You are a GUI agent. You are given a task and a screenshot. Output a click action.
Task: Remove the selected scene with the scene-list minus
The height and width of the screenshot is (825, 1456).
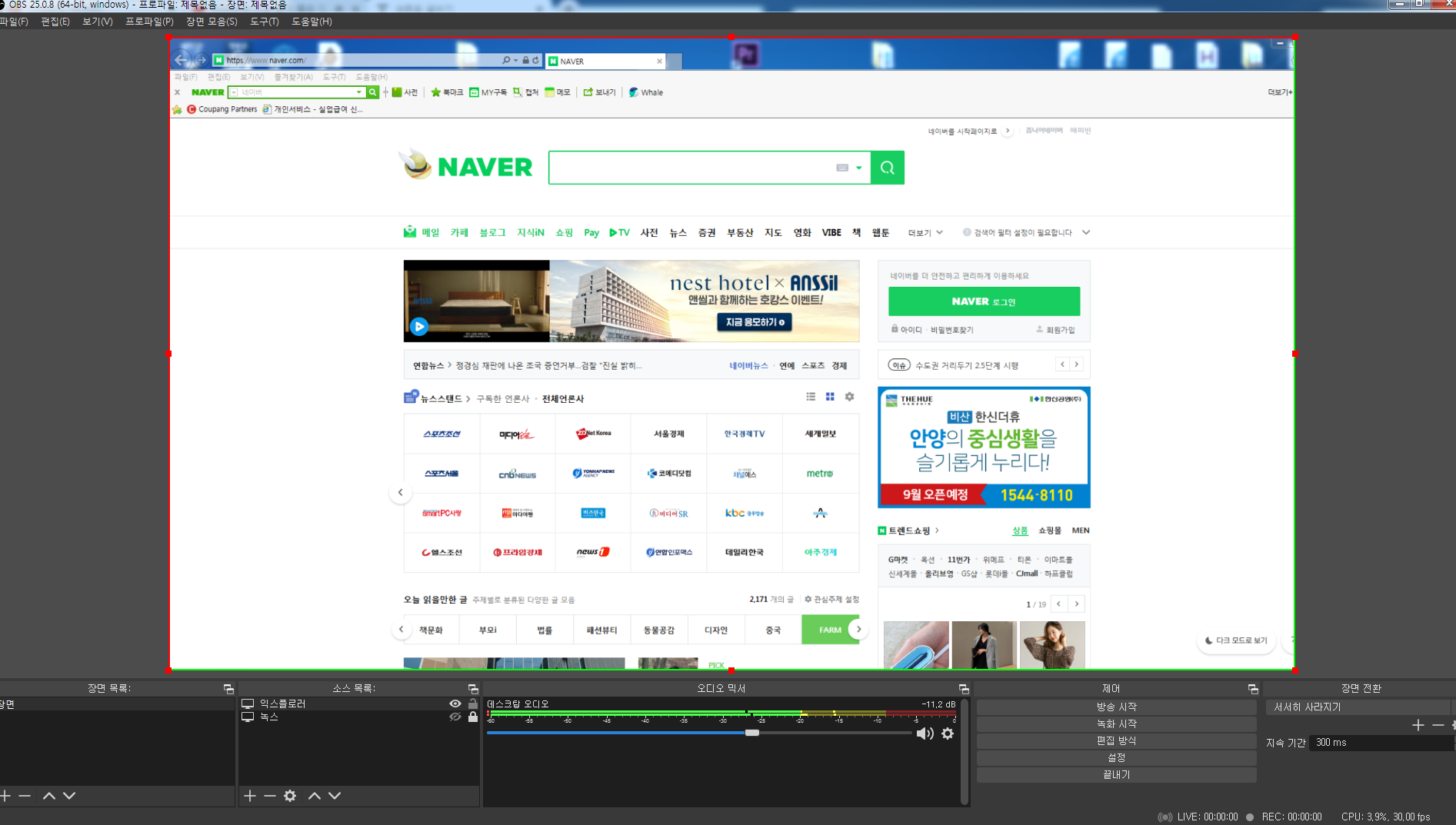25,796
